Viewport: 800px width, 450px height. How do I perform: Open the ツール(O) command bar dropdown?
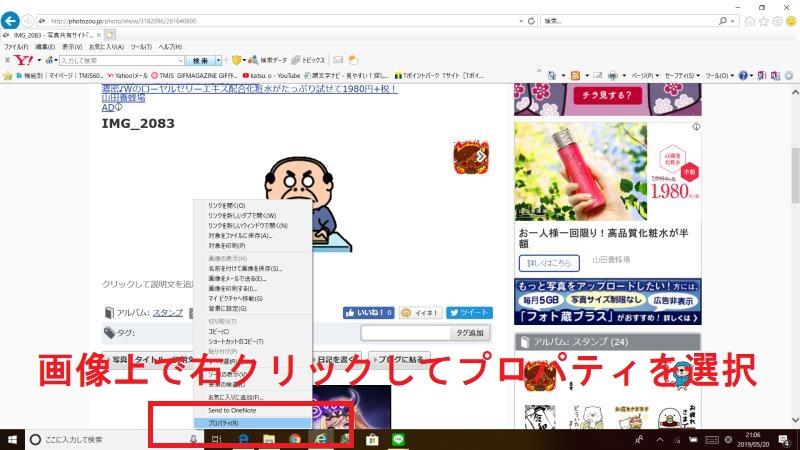(x=719, y=76)
